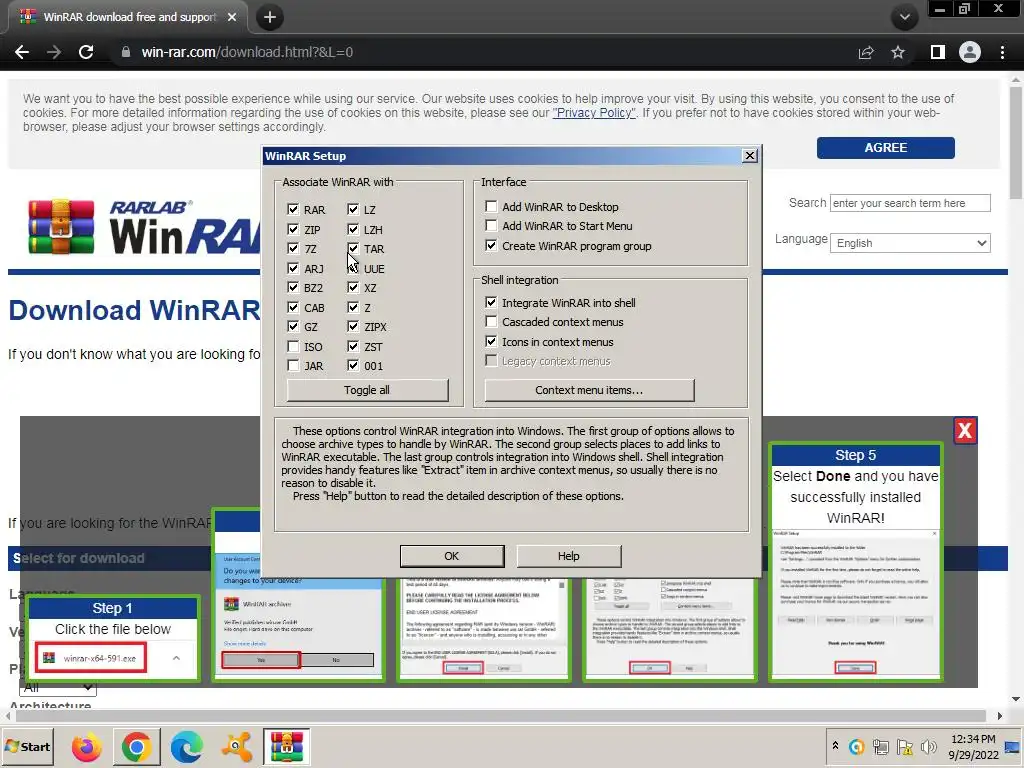The width and height of the screenshot is (1024, 768).
Task: Click the Step 5 Done screenshot thumbnail
Action: [856, 603]
